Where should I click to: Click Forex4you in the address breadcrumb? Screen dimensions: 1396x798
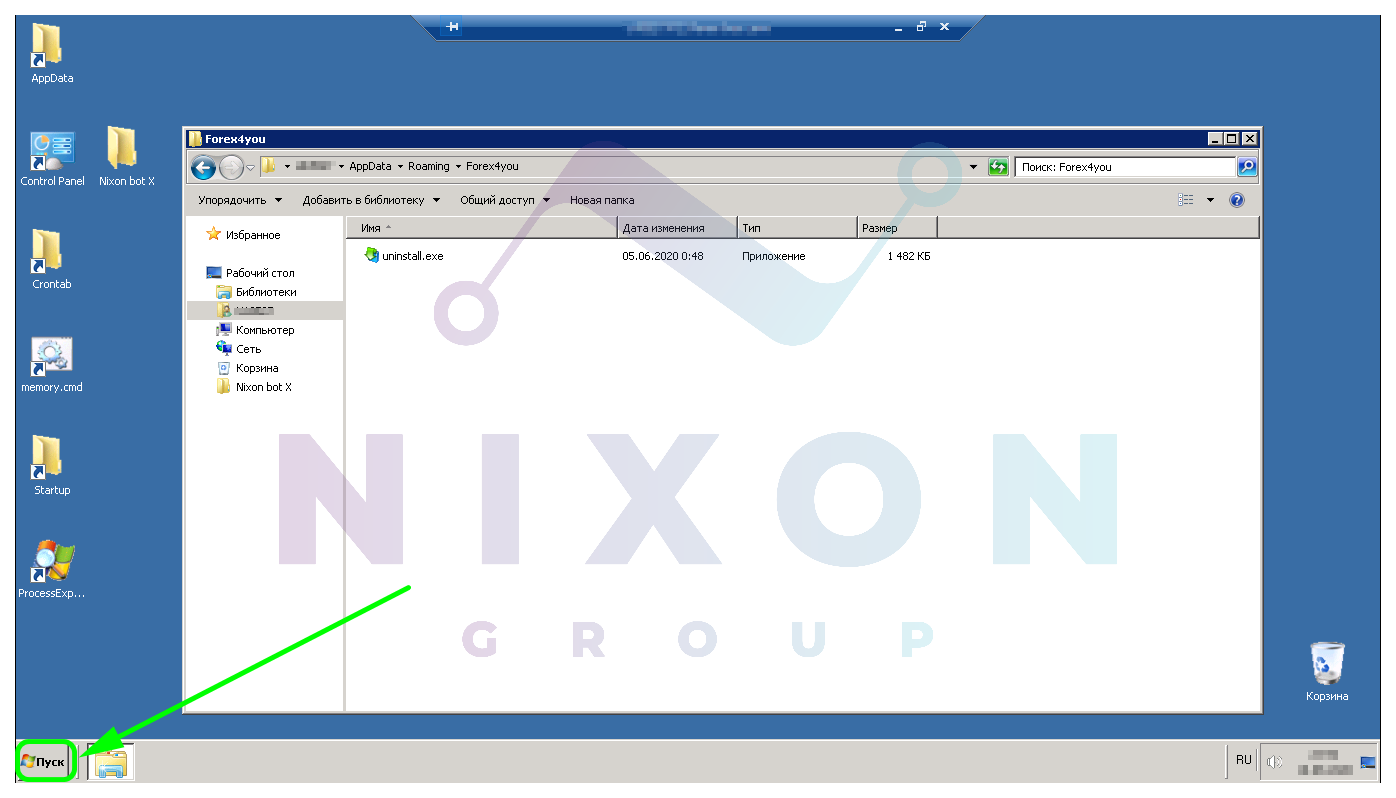click(492, 166)
